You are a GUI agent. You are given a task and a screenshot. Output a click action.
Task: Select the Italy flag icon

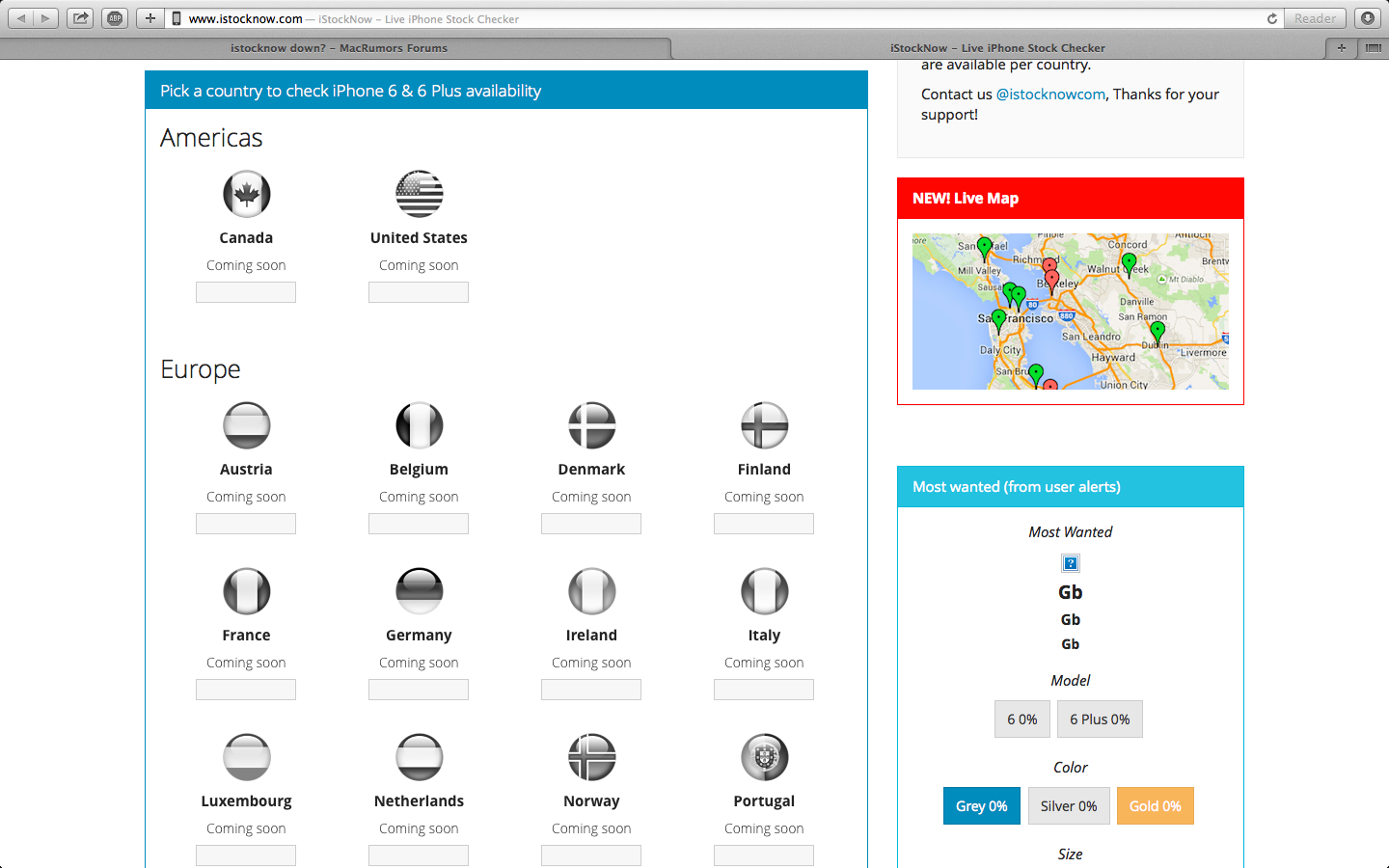764,591
